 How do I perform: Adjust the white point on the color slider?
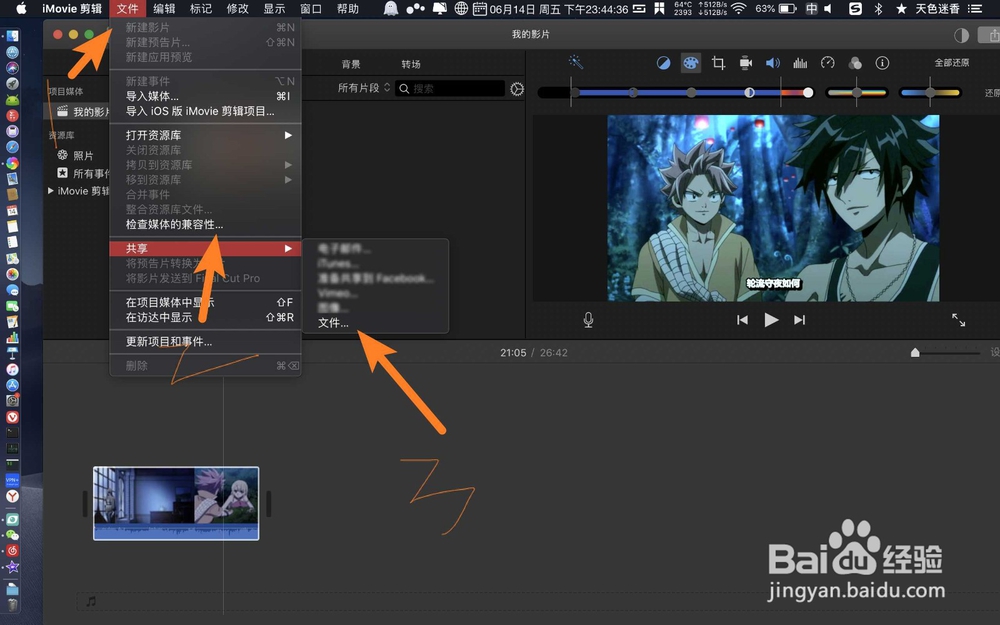coord(807,92)
